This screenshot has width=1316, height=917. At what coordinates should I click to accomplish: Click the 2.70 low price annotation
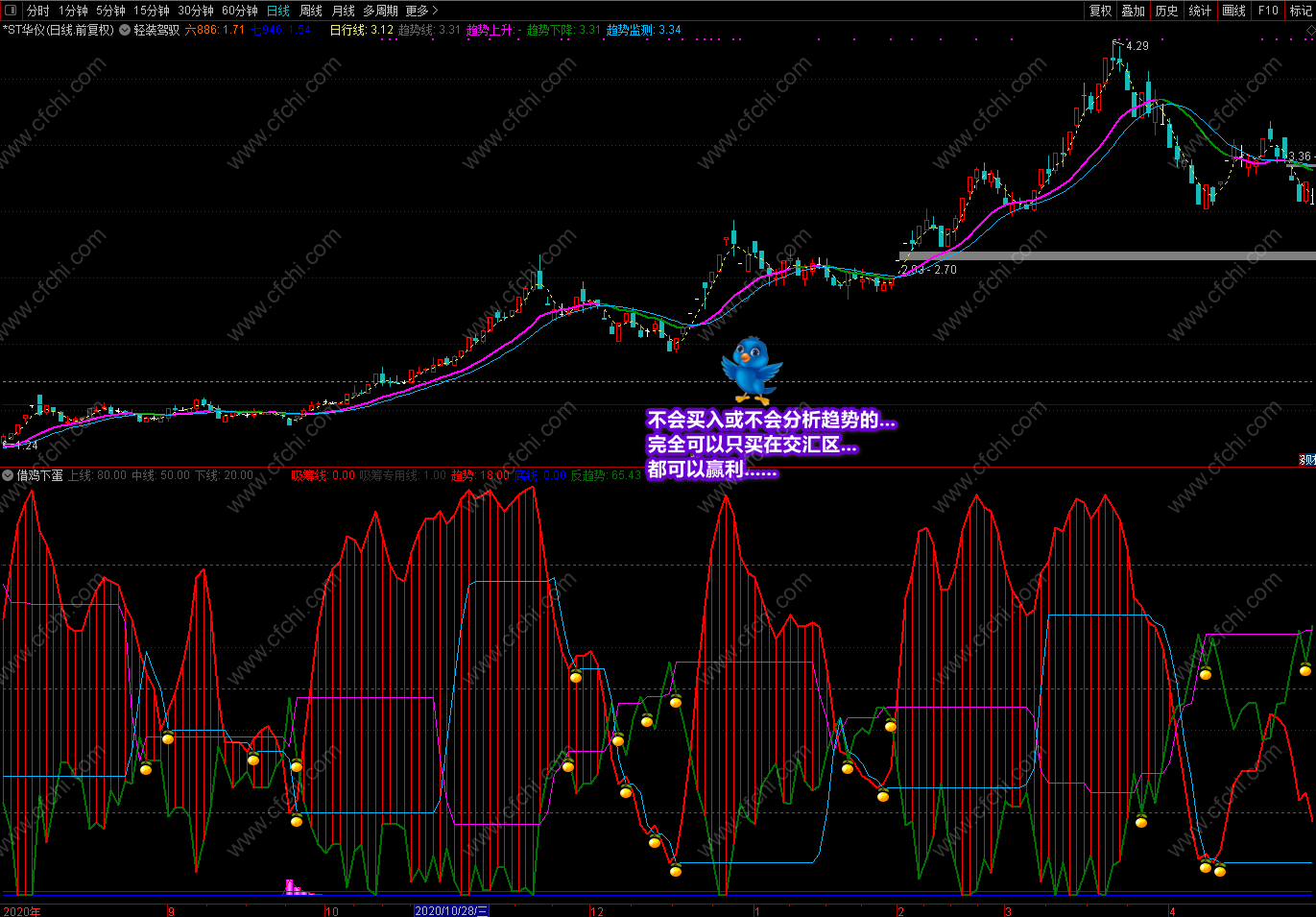click(x=945, y=270)
